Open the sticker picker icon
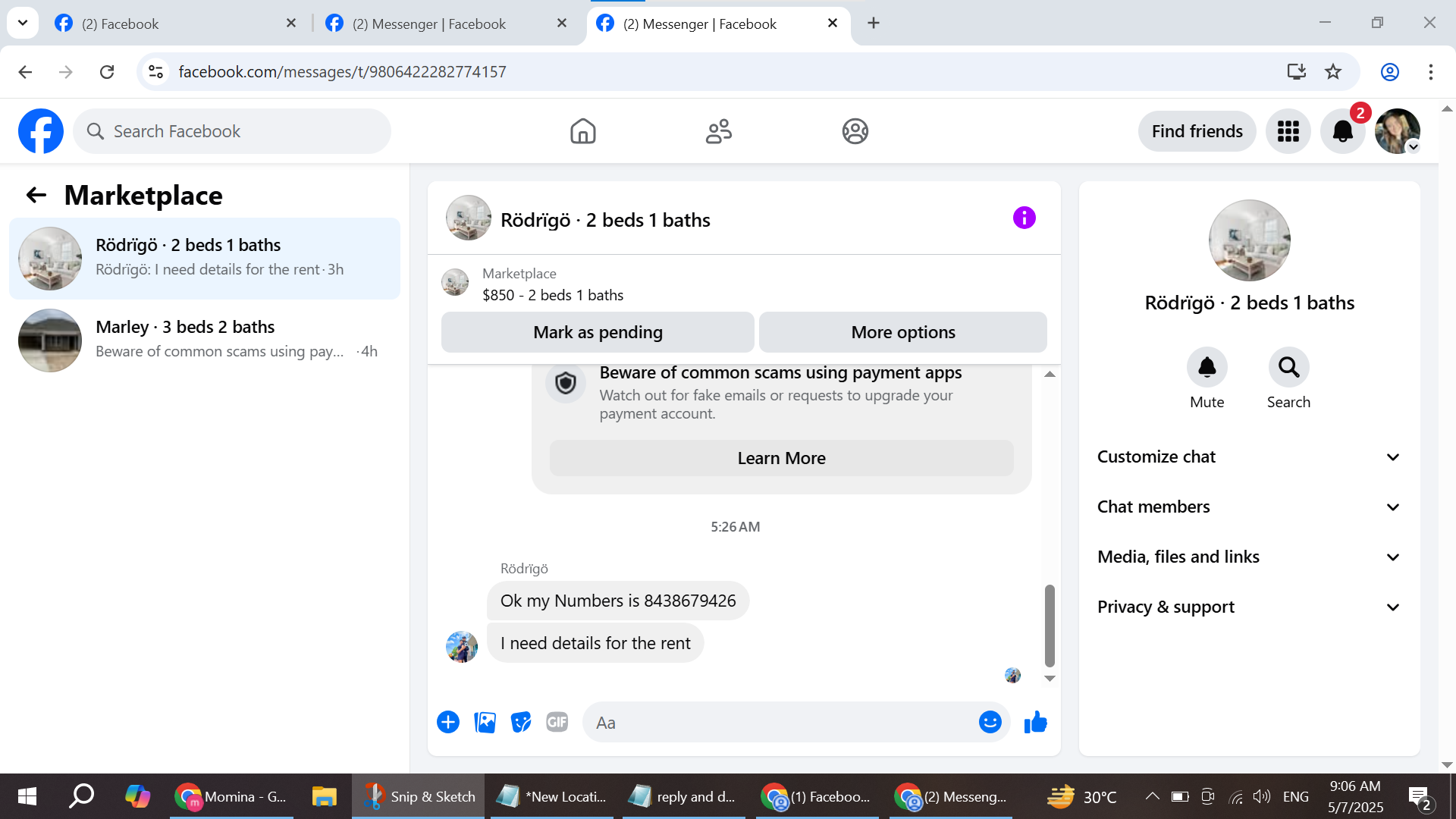This screenshot has height=819, width=1456. pos(521,723)
